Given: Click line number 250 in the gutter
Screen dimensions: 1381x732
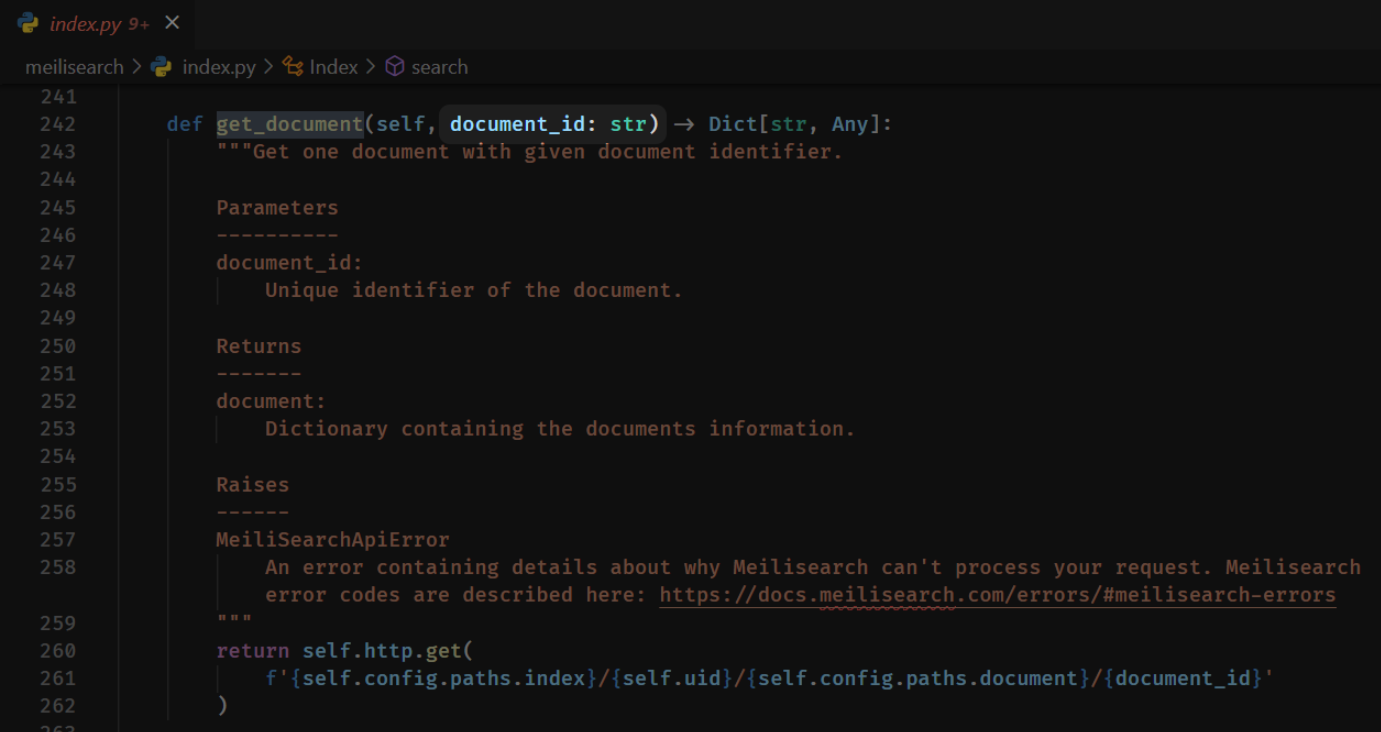Looking at the screenshot, I should [57, 346].
